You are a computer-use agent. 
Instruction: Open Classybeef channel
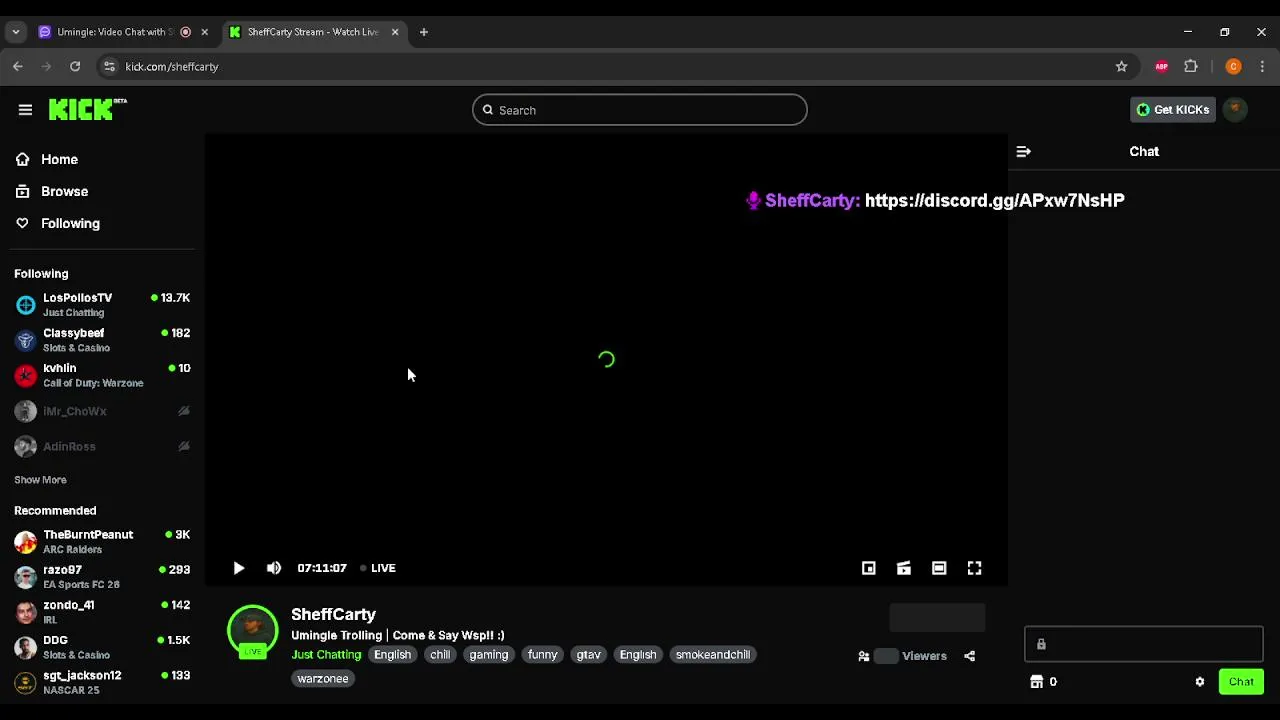pos(102,340)
